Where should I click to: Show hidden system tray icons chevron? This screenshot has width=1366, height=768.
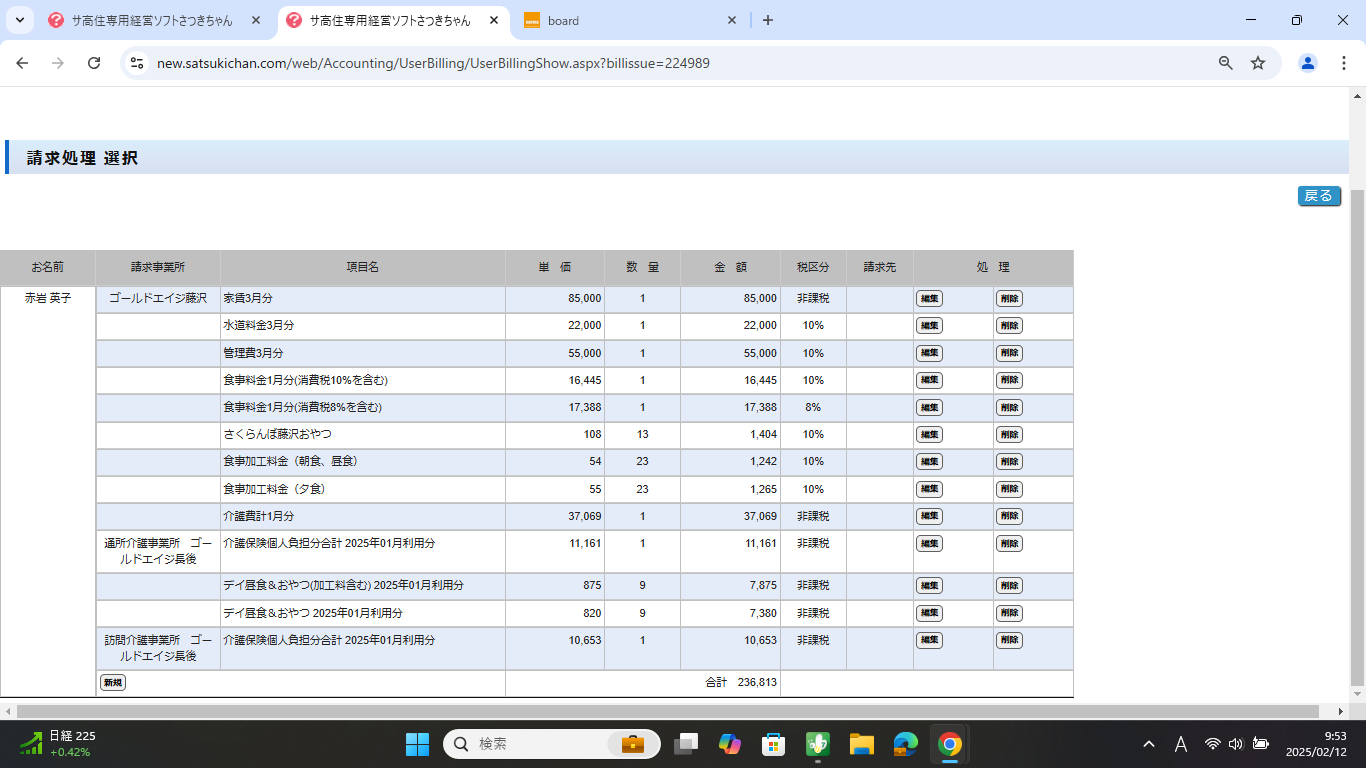pyautogui.click(x=1149, y=744)
